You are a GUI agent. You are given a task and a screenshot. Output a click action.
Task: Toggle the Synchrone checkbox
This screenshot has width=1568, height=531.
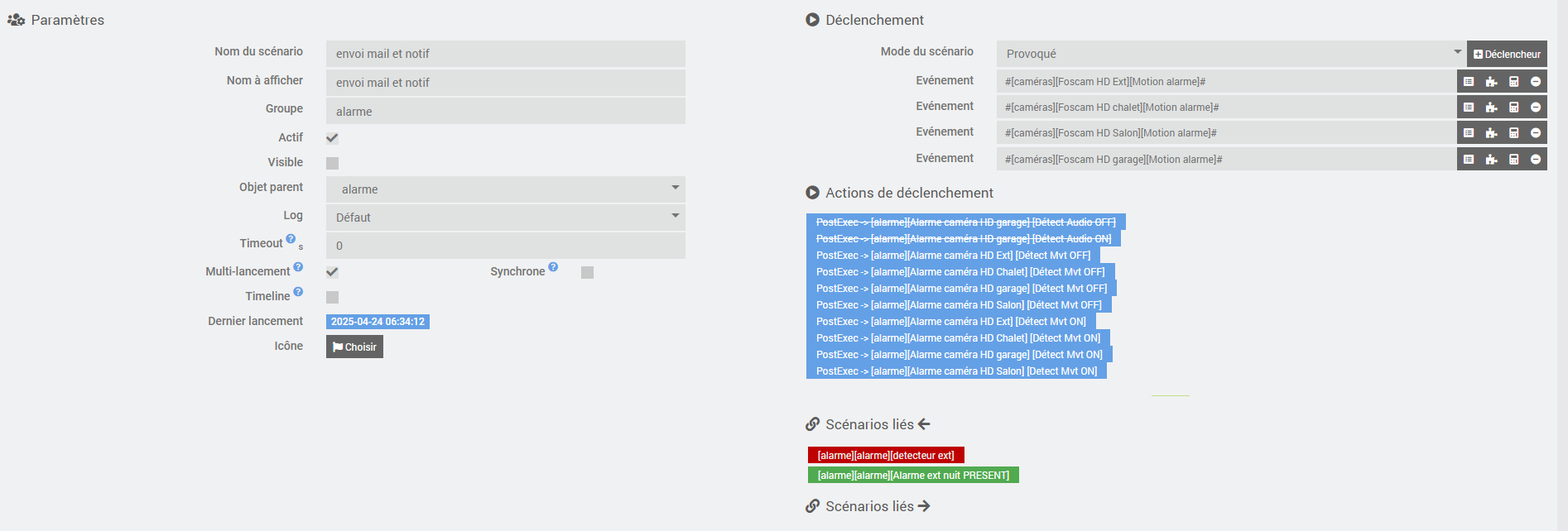pos(587,272)
